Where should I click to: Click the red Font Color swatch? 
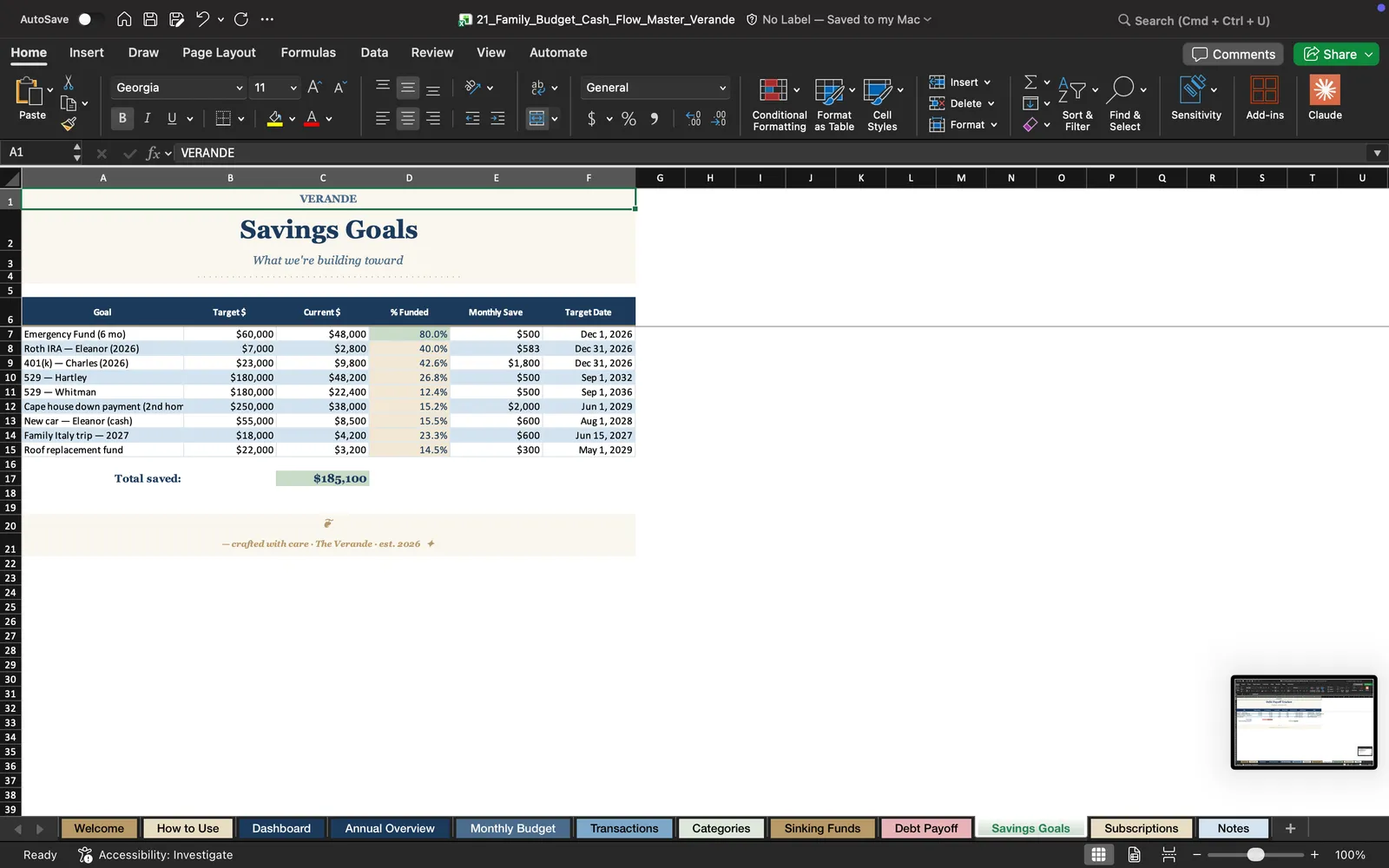[312, 119]
